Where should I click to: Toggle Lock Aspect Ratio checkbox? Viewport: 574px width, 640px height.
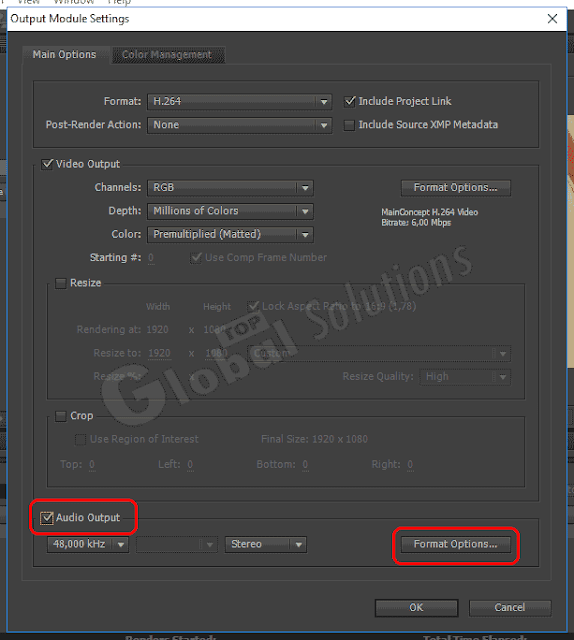coord(253,306)
